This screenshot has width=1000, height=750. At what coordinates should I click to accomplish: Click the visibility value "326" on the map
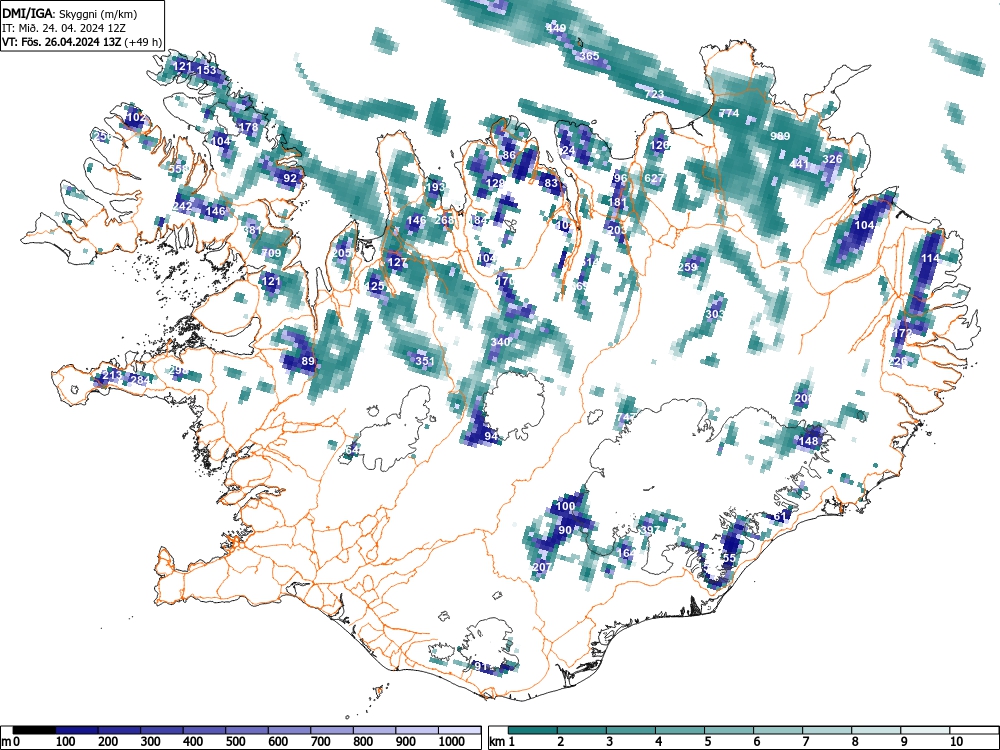point(832,159)
